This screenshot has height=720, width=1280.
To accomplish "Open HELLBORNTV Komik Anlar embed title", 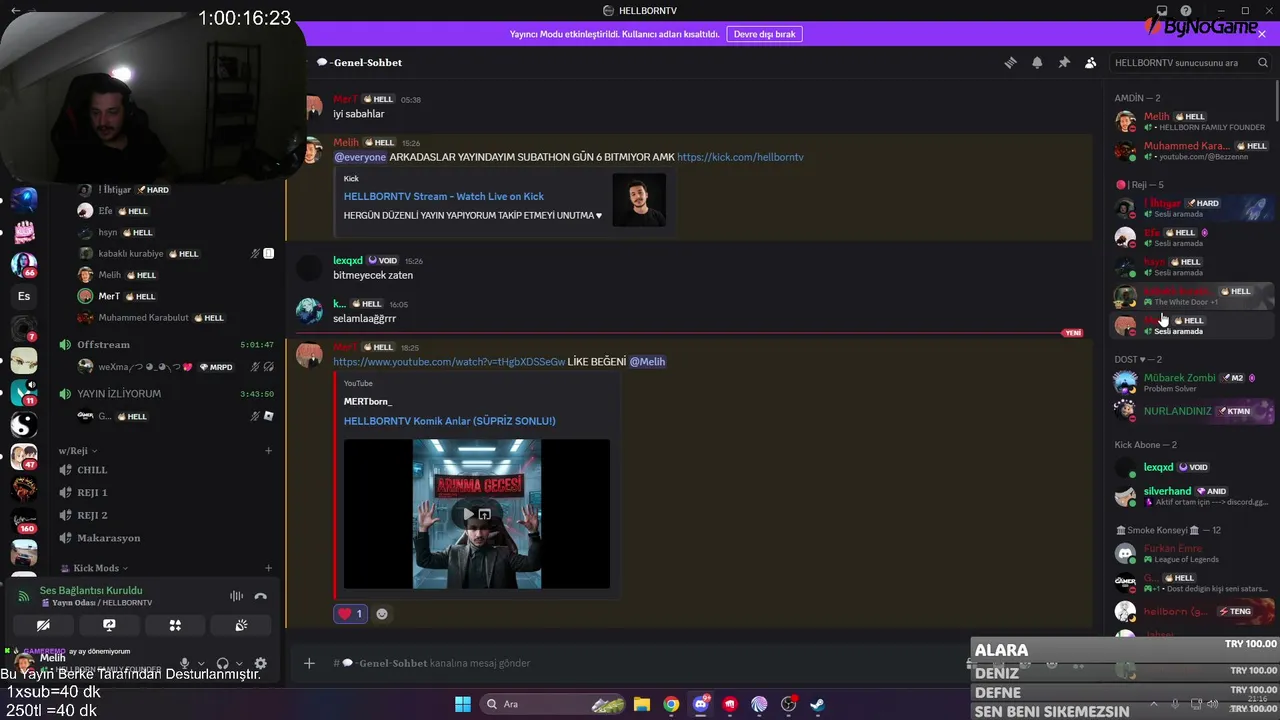I will click(449, 421).
